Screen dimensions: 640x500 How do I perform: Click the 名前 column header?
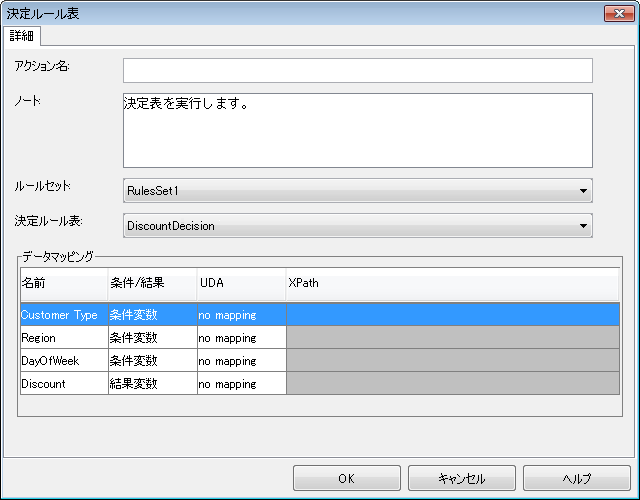(x=64, y=283)
